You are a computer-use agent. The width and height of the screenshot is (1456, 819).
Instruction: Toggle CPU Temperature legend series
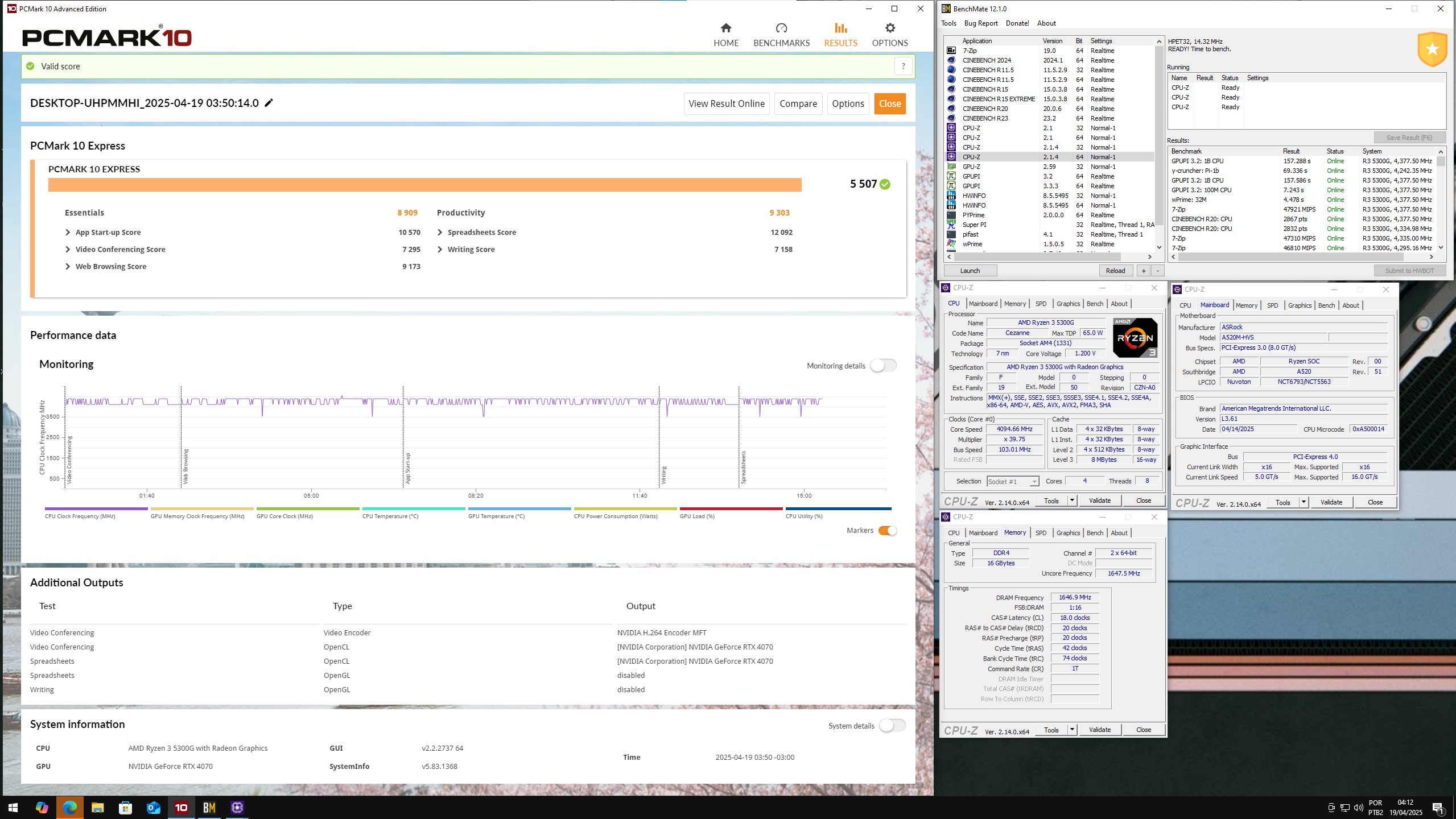coord(414,513)
